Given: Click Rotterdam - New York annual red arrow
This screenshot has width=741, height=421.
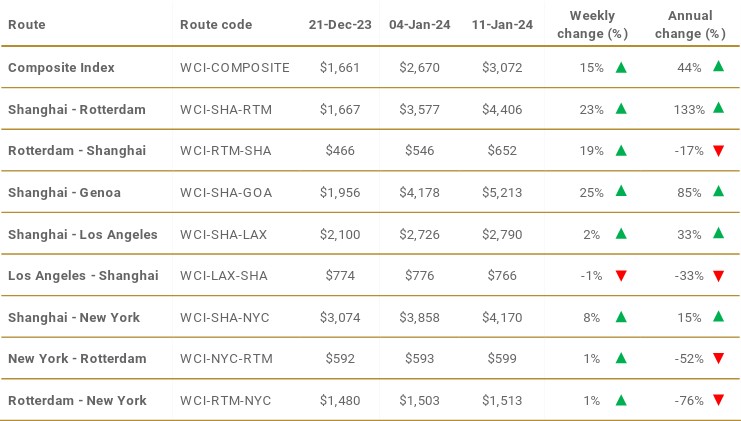Looking at the screenshot, I should [718, 401].
